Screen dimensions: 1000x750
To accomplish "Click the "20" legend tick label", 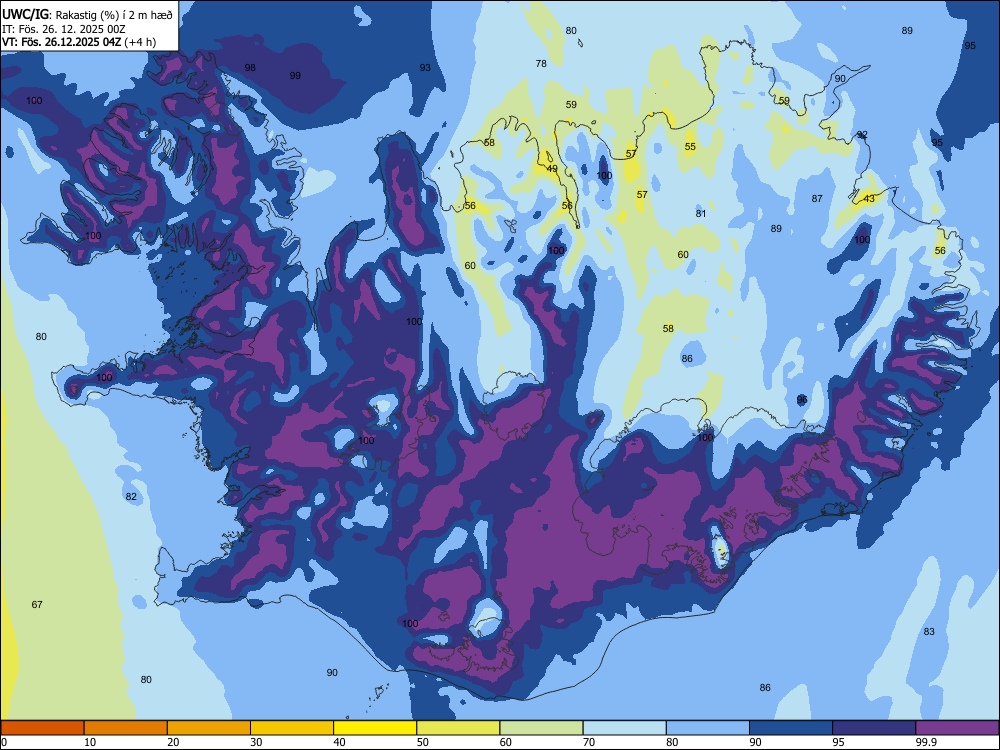I will pos(173,742).
